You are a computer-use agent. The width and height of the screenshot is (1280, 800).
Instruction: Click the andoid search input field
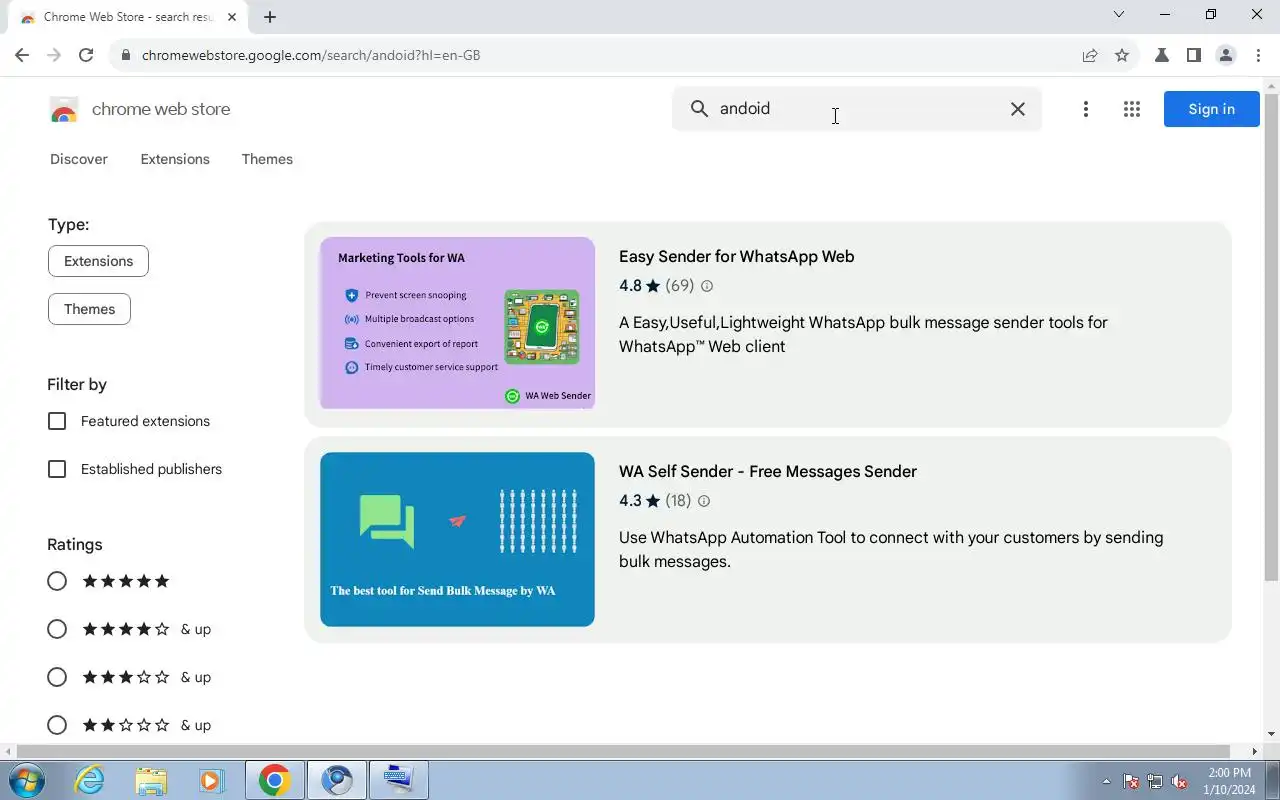[857, 109]
